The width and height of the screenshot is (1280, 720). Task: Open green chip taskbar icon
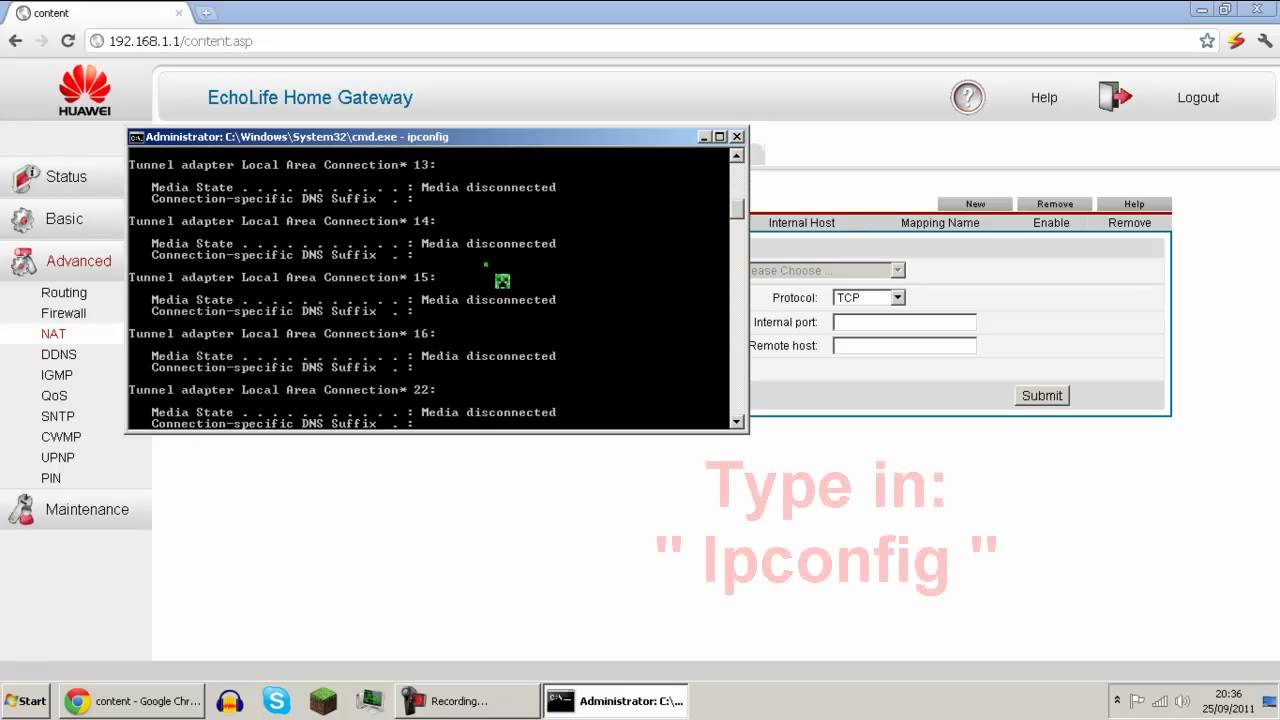pyautogui.click(x=369, y=701)
